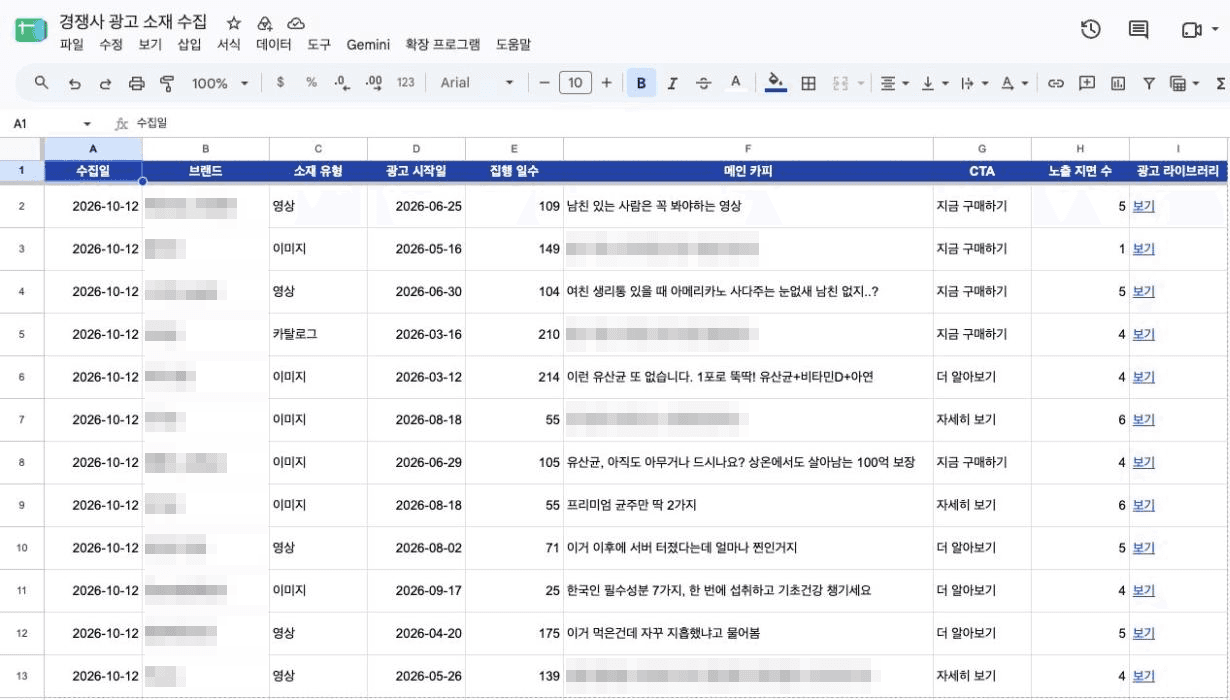This screenshot has width=1230, height=700.
Task: Open the borders tool
Action: click(808, 83)
